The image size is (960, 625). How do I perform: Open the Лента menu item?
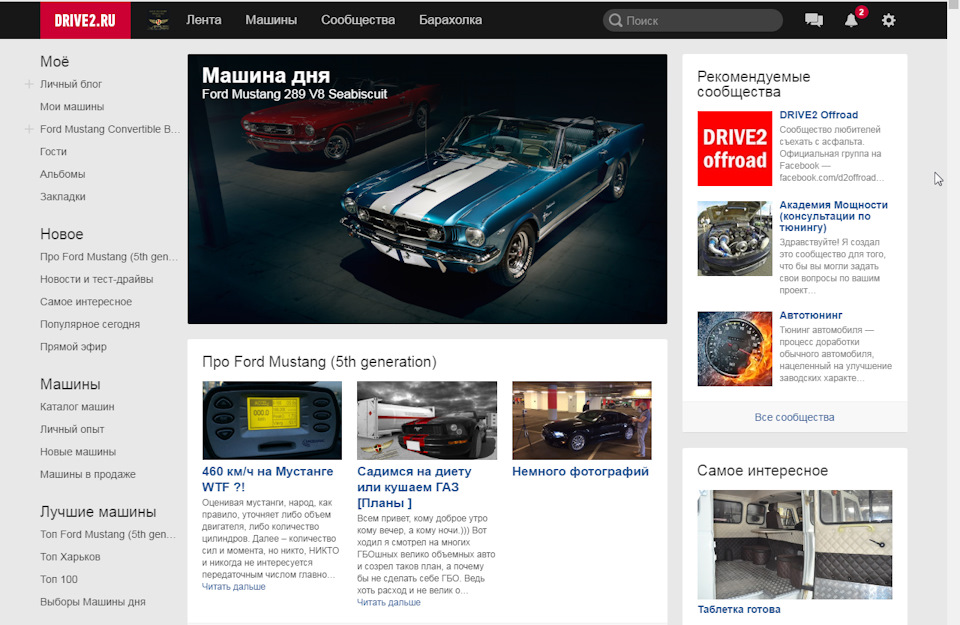click(x=204, y=20)
